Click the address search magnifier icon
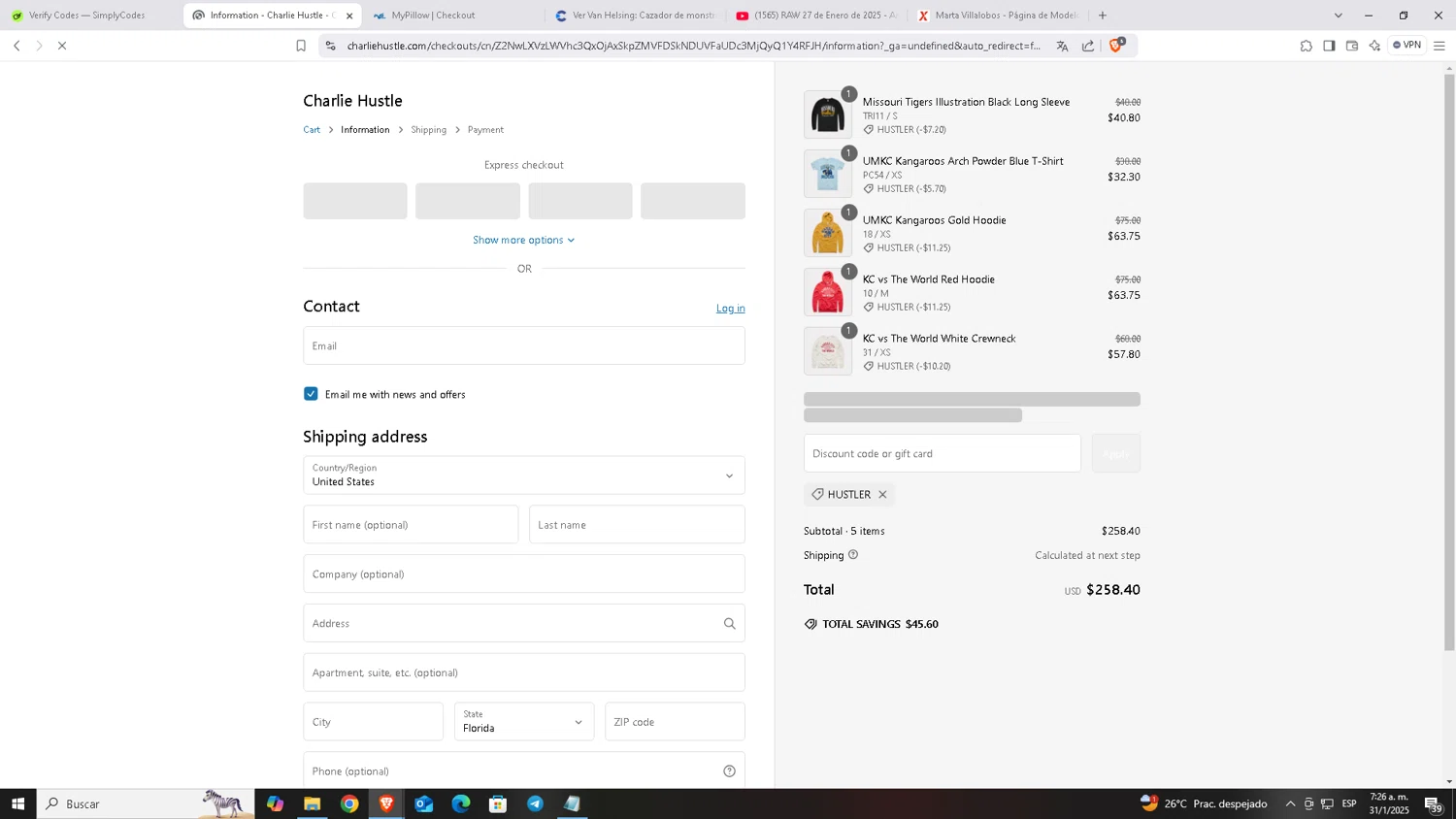 pos(730,623)
